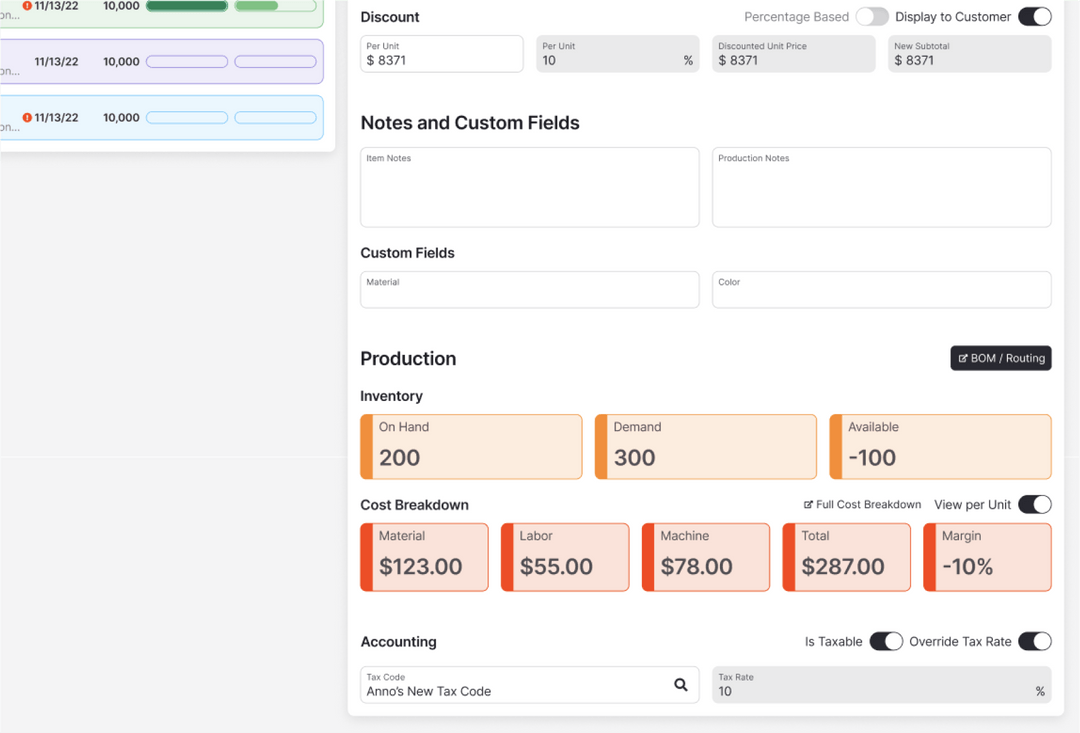Click the red alert icon on the blue 11/13/22 row

(x=28, y=117)
